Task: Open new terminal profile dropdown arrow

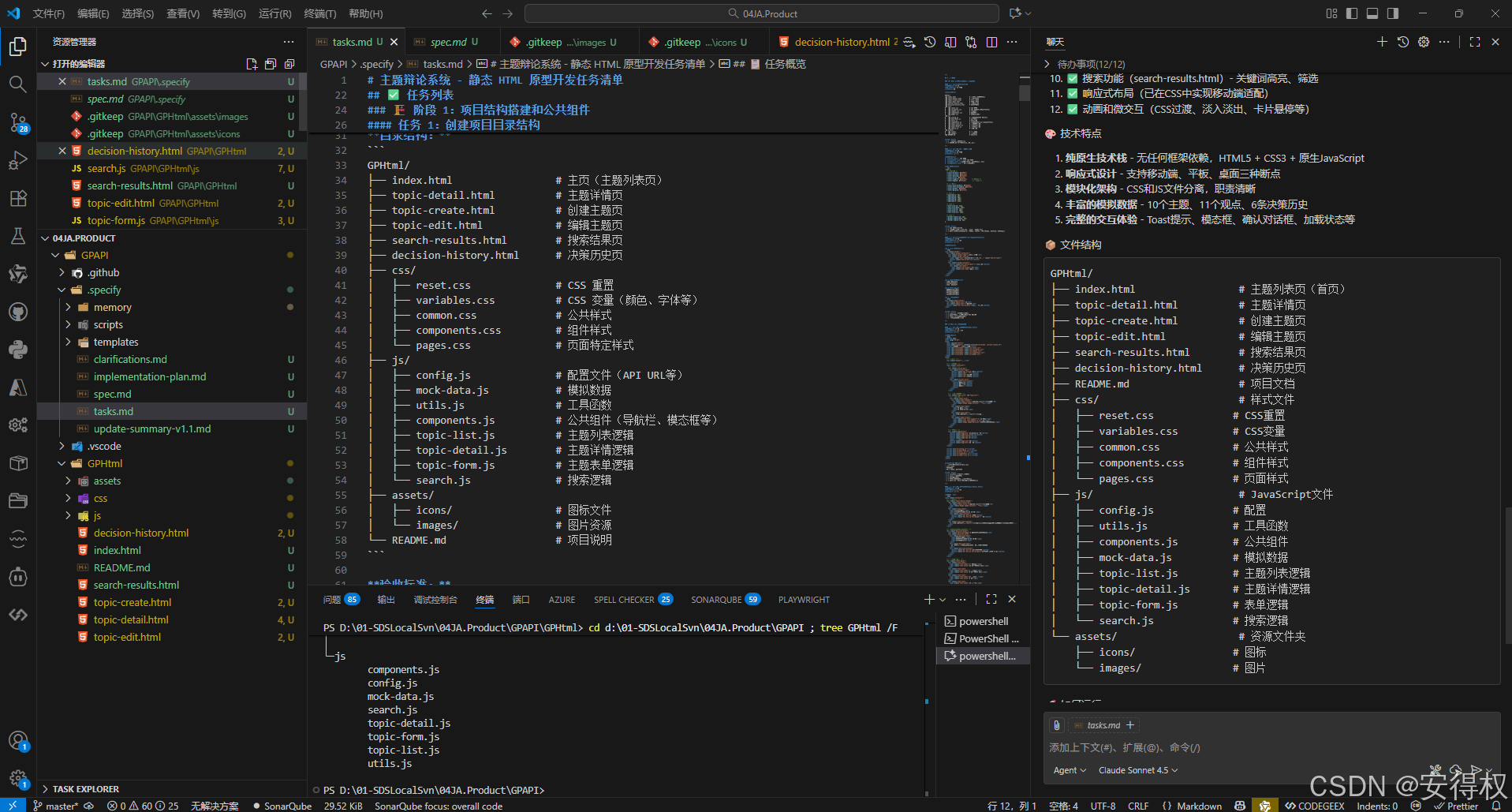Action: [943, 600]
